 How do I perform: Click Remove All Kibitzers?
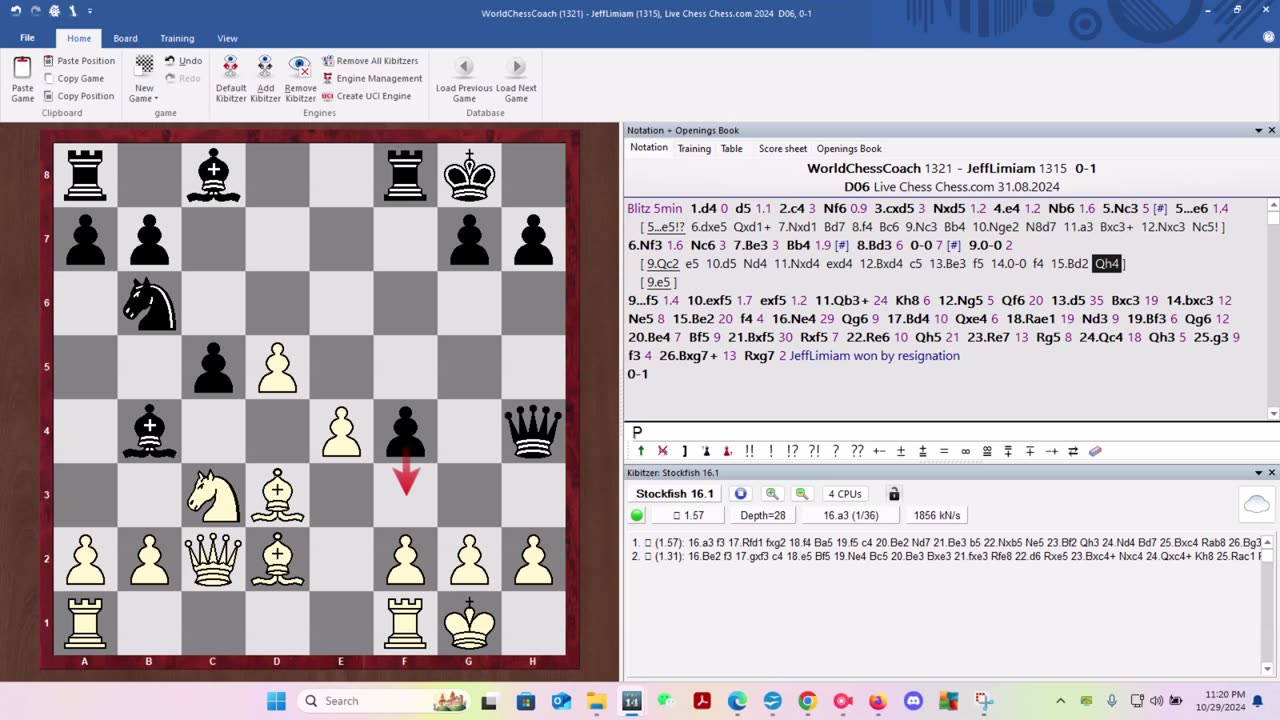(370, 60)
